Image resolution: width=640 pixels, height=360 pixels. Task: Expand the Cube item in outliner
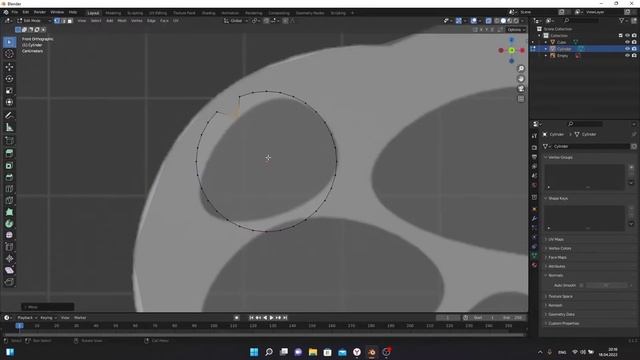coord(546,42)
